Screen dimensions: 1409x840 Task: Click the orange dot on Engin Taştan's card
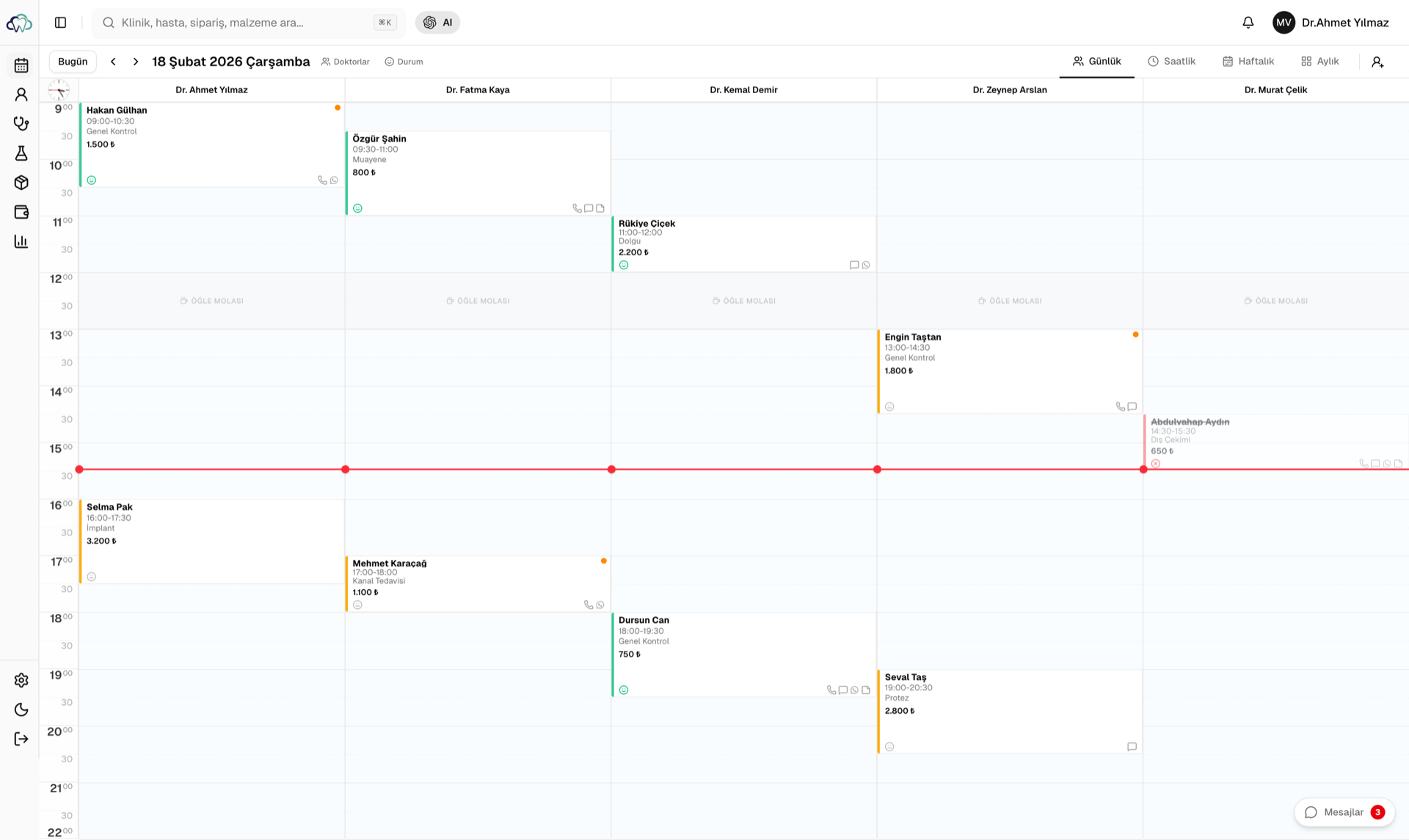[x=1136, y=335]
